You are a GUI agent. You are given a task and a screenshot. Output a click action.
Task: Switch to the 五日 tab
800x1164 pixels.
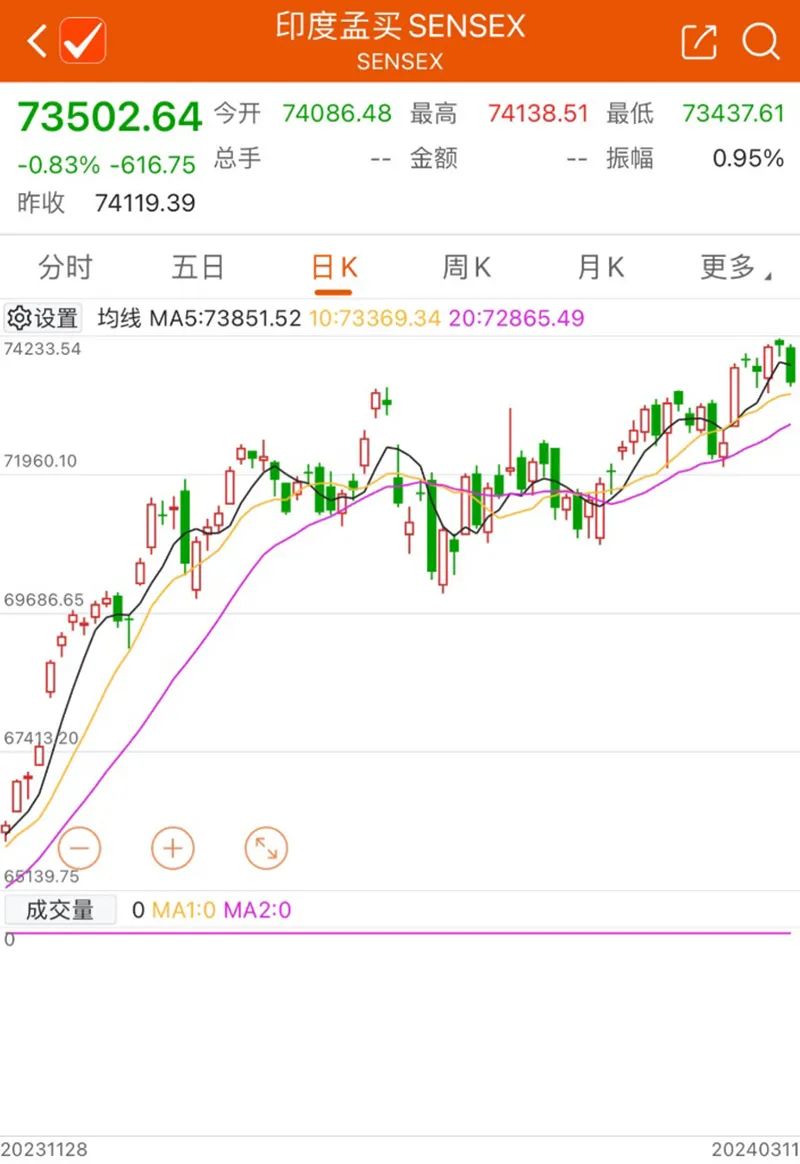pyautogui.click(x=197, y=267)
